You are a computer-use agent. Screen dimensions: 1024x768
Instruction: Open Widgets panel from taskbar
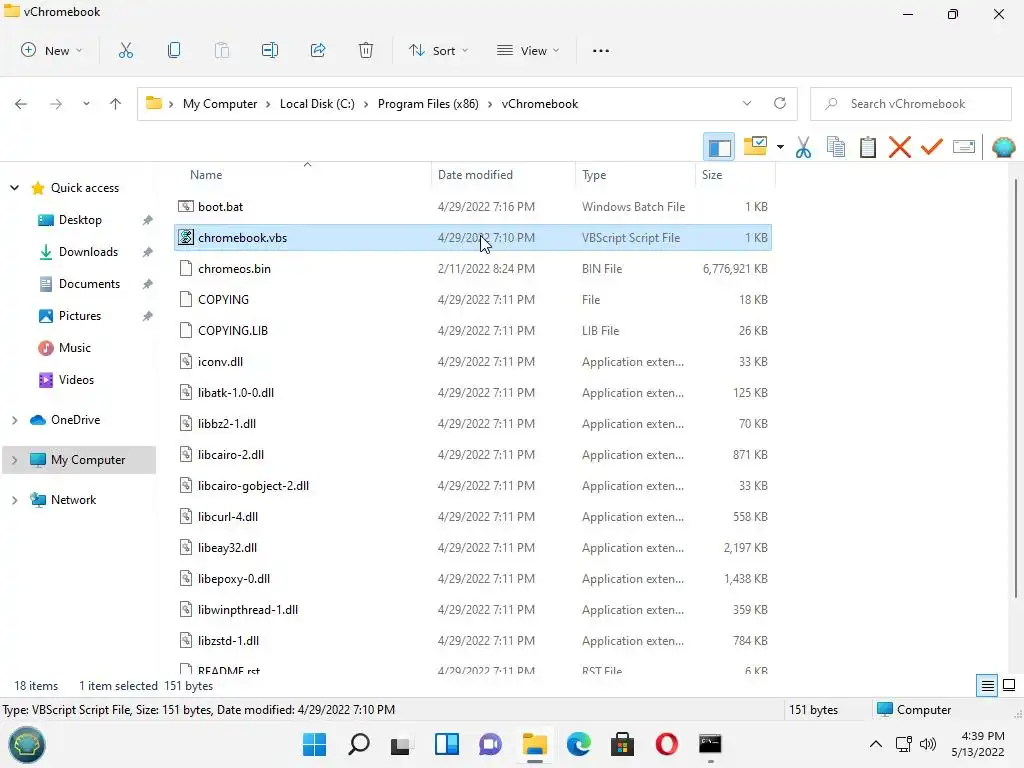pos(447,744)
